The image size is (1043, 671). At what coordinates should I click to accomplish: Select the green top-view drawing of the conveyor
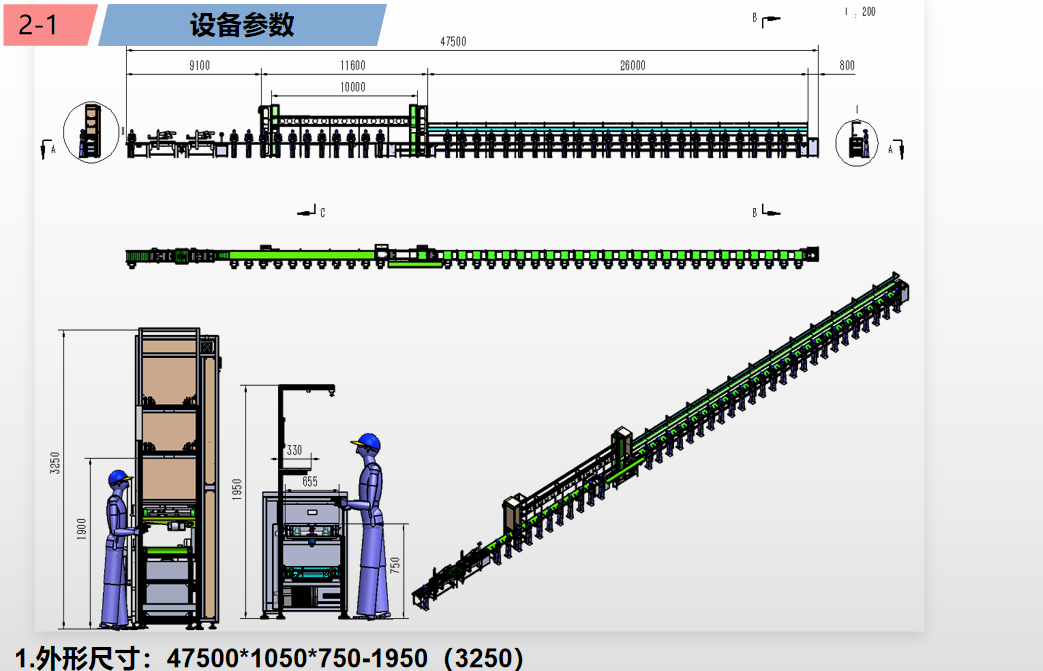pos(472,257)
